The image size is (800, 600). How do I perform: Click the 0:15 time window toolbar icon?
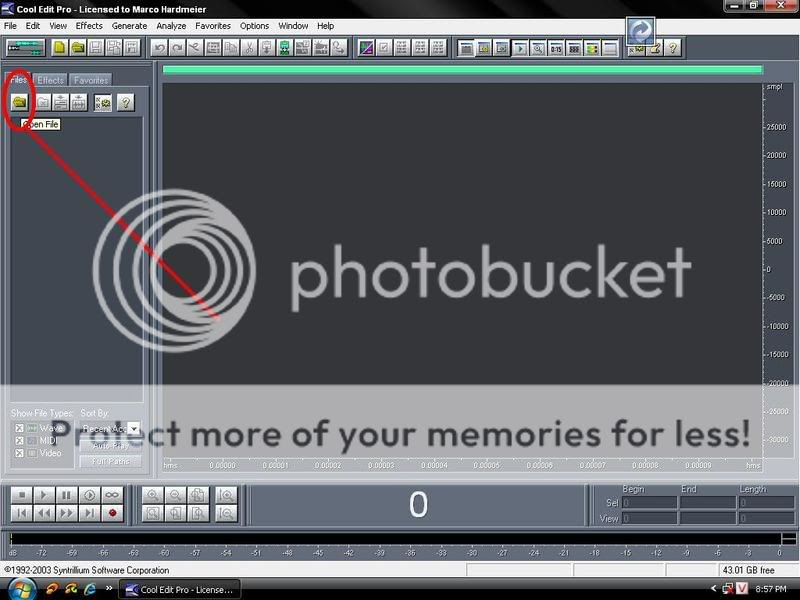point(556,48)
